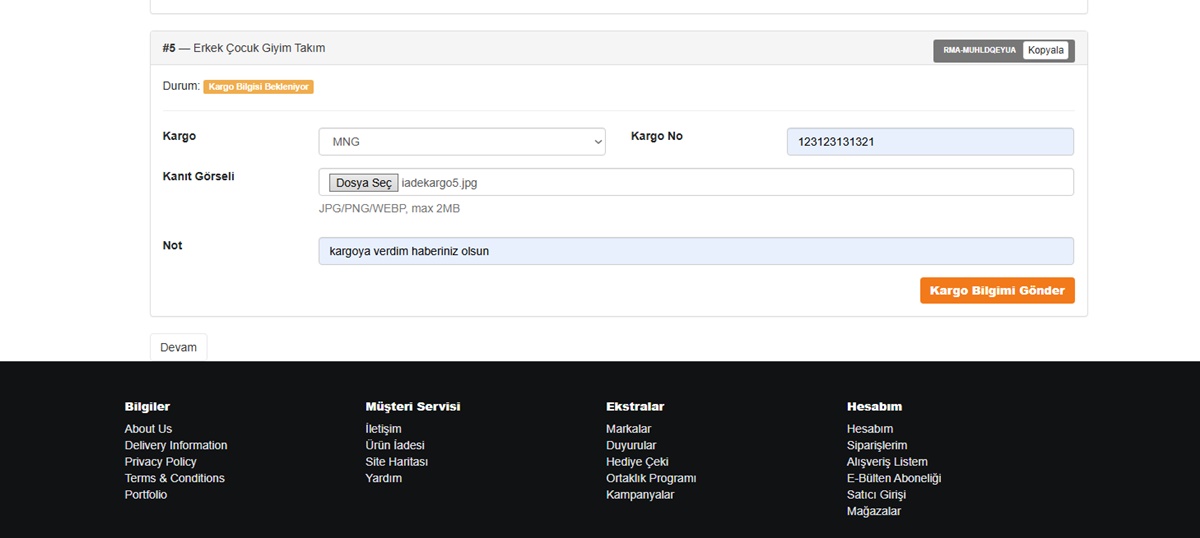Submit with Kargo Bilgimi Gönder button

996,291
